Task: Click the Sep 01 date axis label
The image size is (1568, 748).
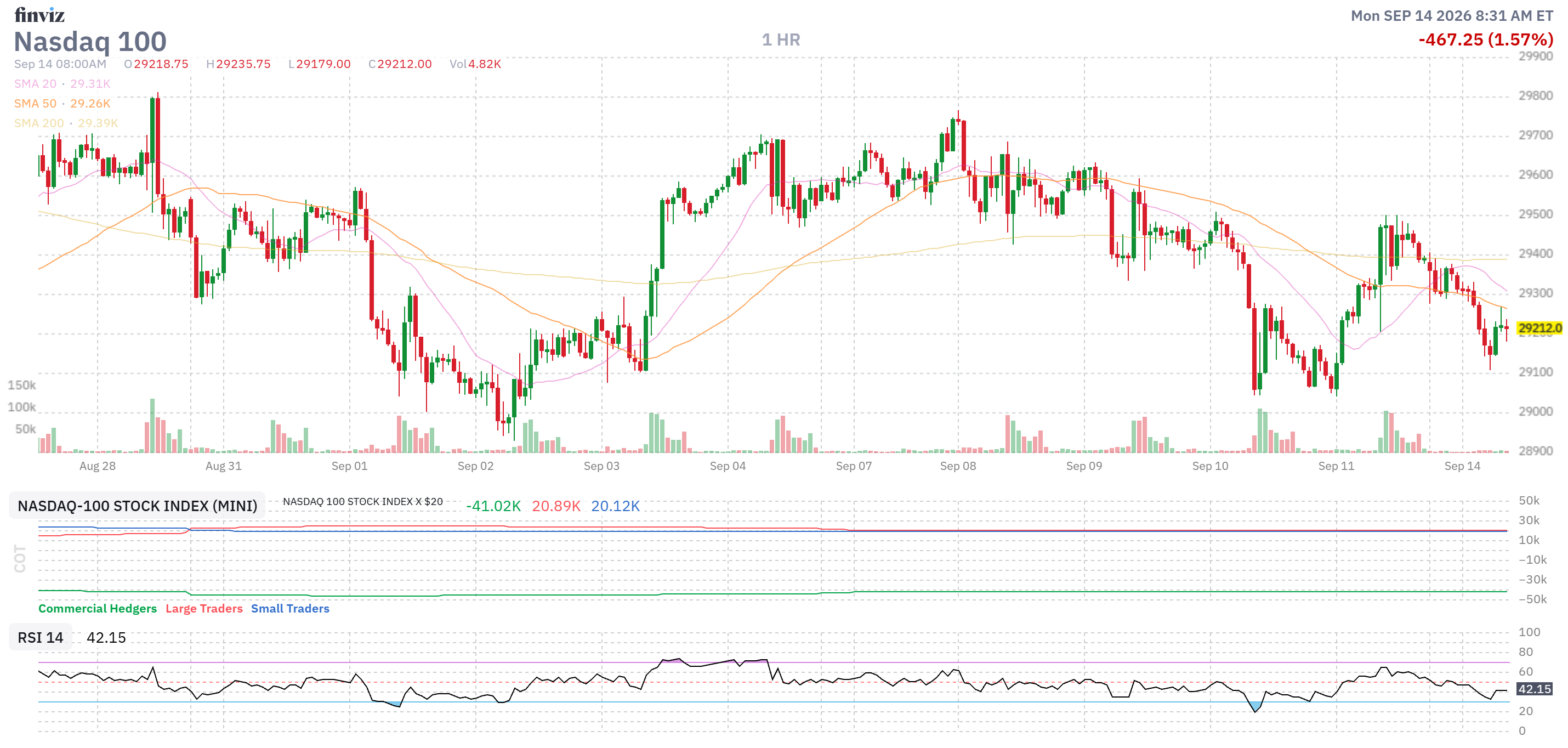Action: coord(349,466)
